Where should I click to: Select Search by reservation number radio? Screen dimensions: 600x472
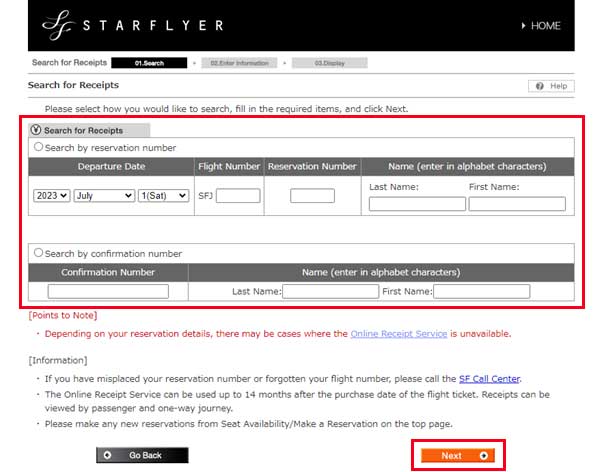(39, 147)
